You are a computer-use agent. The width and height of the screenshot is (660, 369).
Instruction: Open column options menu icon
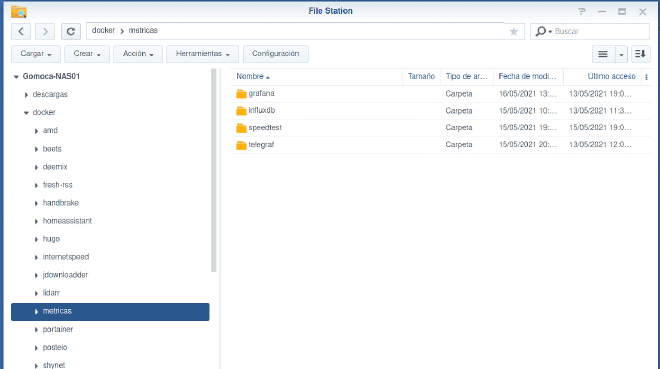pos(646,77)
